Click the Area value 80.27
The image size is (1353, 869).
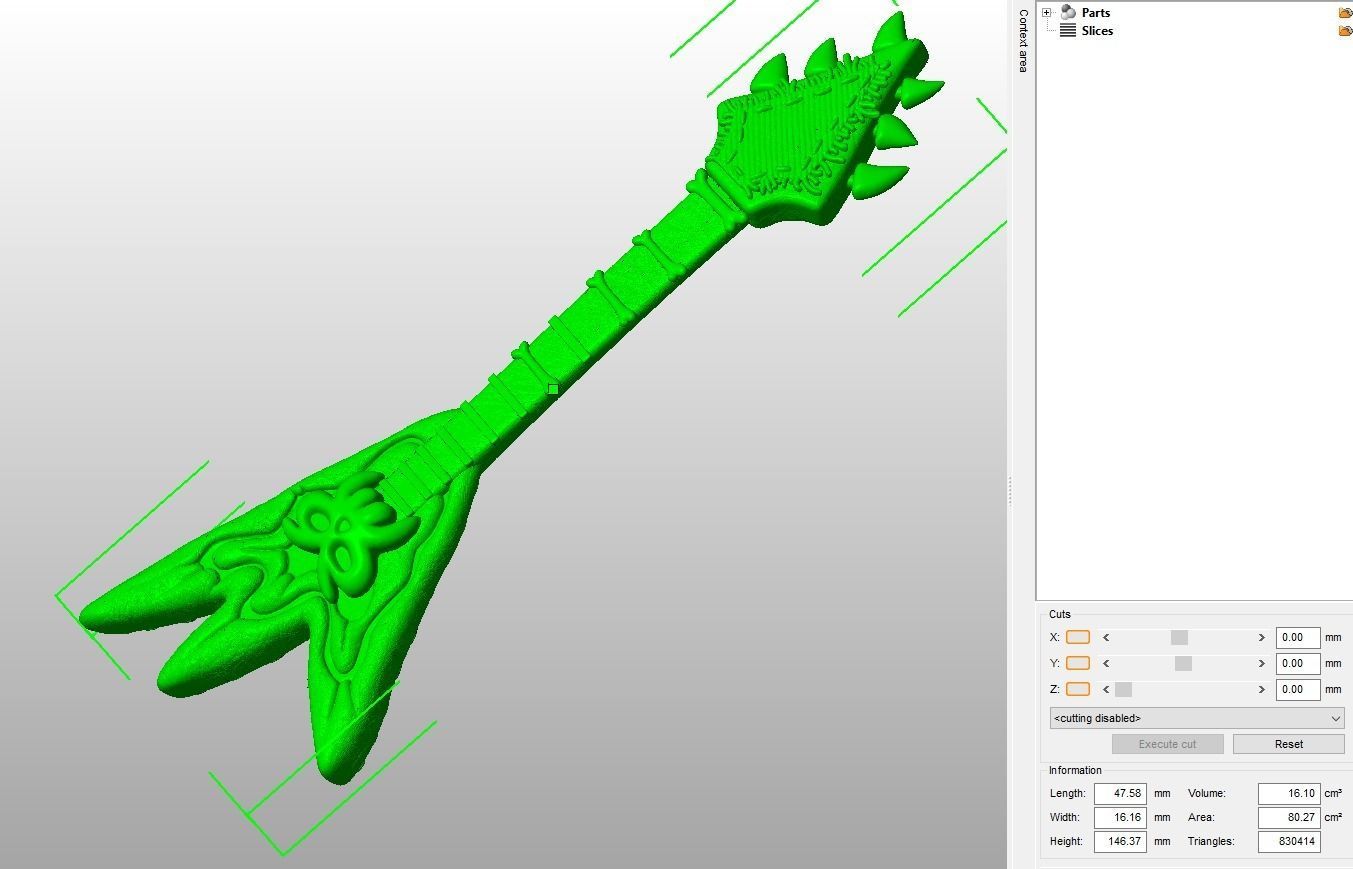[x=1289, y=817]
